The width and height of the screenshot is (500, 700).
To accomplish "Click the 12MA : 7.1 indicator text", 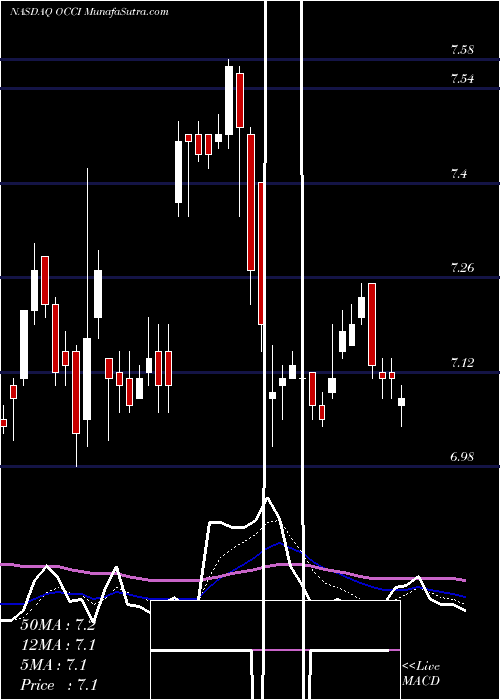I will point(58,645).
